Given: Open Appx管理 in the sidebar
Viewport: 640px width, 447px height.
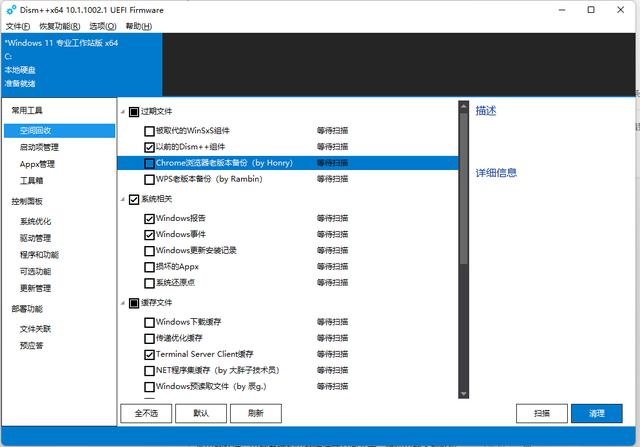Looking at the screenshot, I should pyautogui.click(x=38, y=164).
